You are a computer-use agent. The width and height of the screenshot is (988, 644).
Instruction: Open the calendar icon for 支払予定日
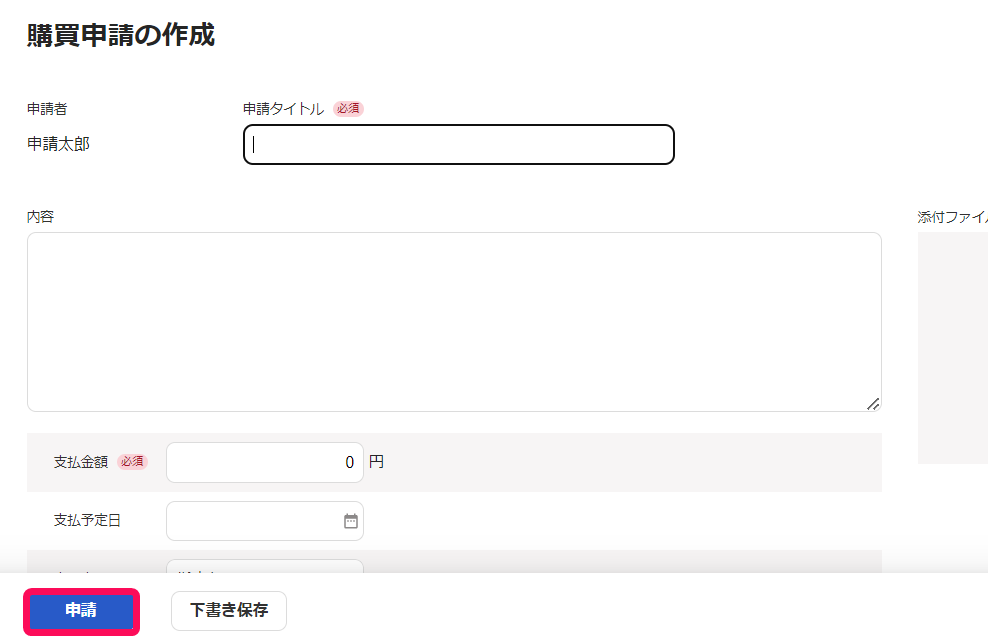pyautogui.click(x=351, y=521)
